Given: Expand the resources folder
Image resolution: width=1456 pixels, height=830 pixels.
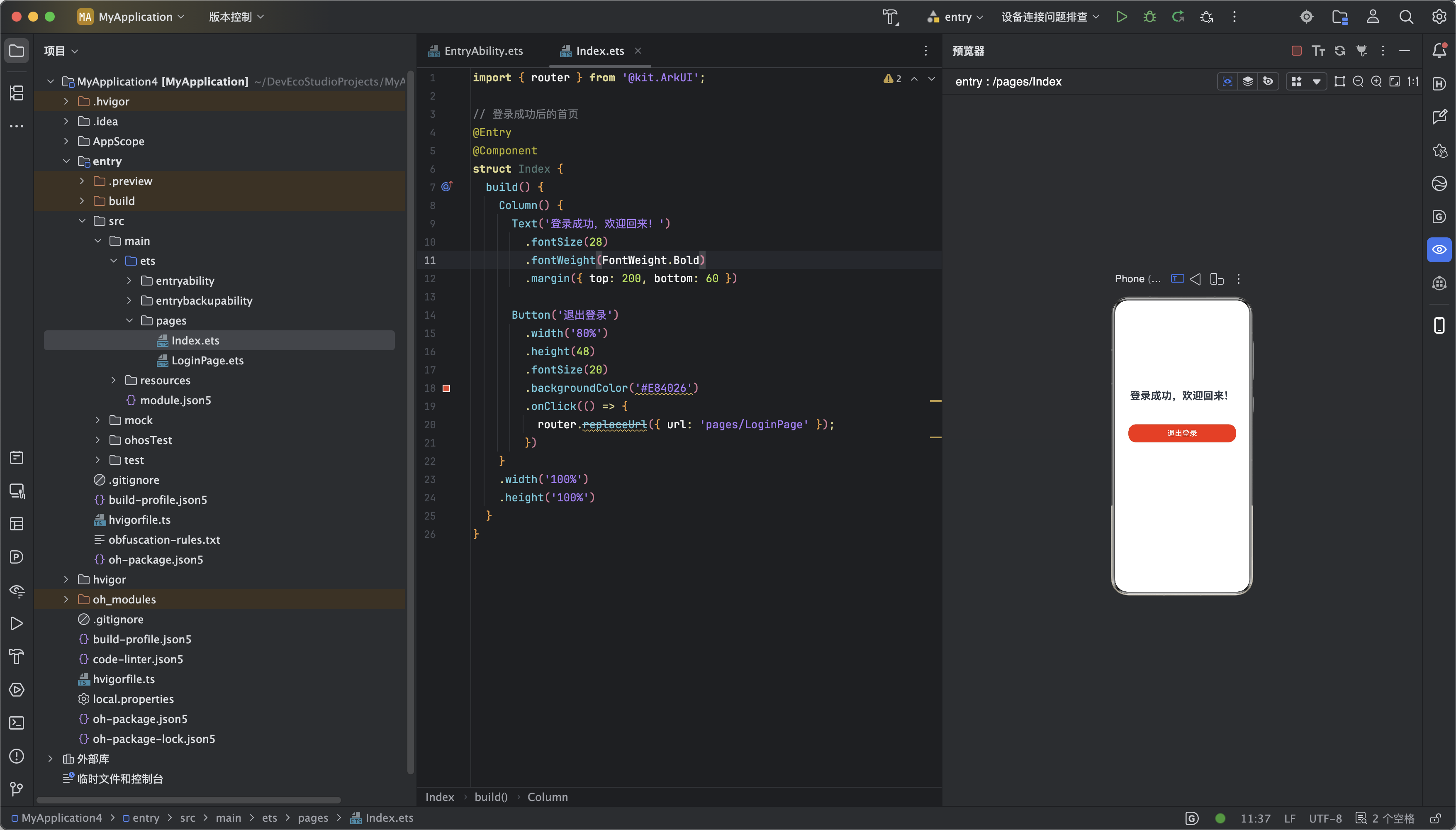Looking at the screenshot, I should (113, 380).
